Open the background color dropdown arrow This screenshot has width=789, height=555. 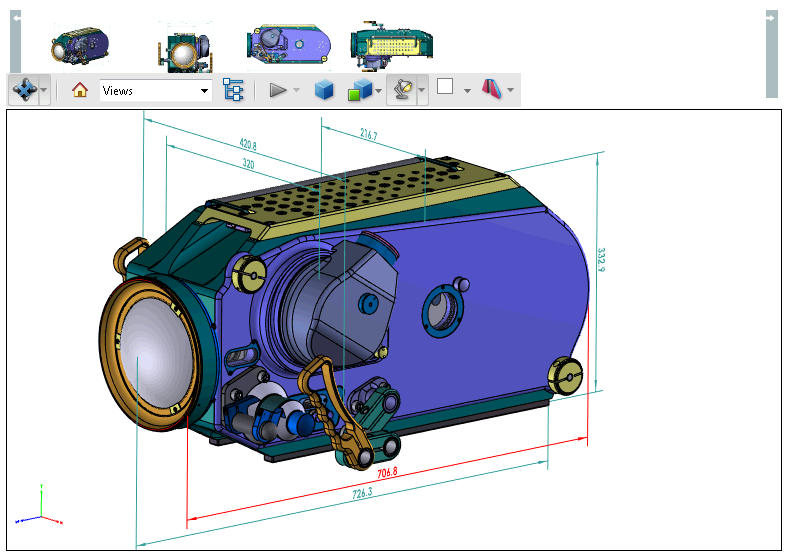click(x=467, y=91)
